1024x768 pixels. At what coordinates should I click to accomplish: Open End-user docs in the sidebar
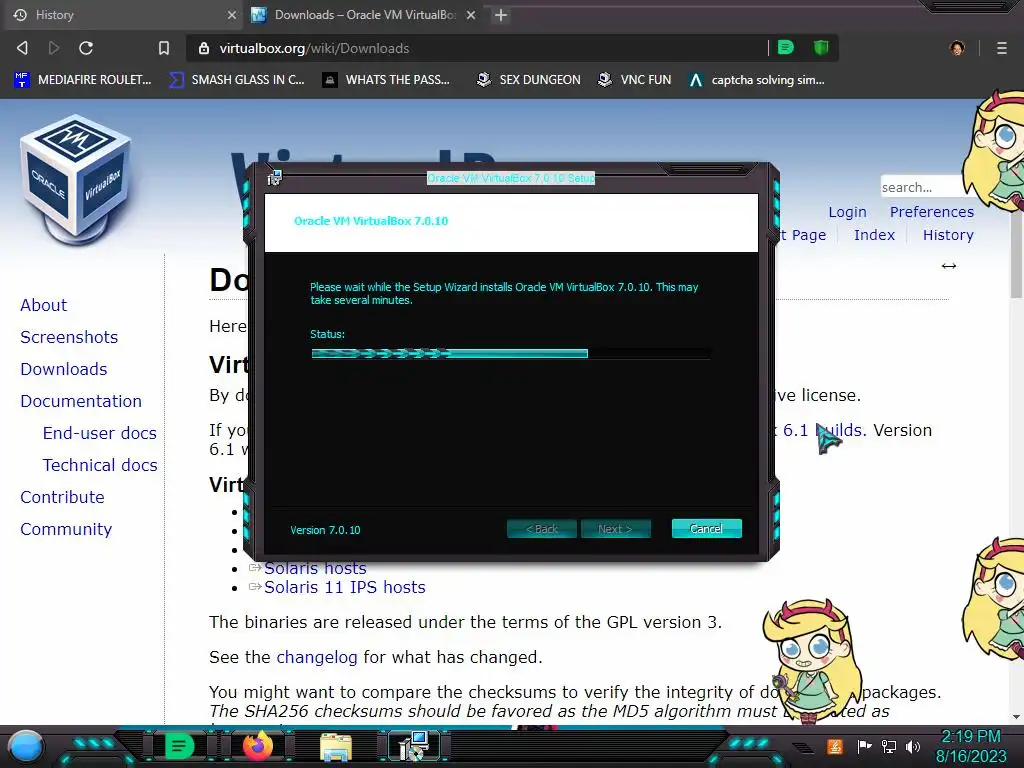(x=99, y=433)
